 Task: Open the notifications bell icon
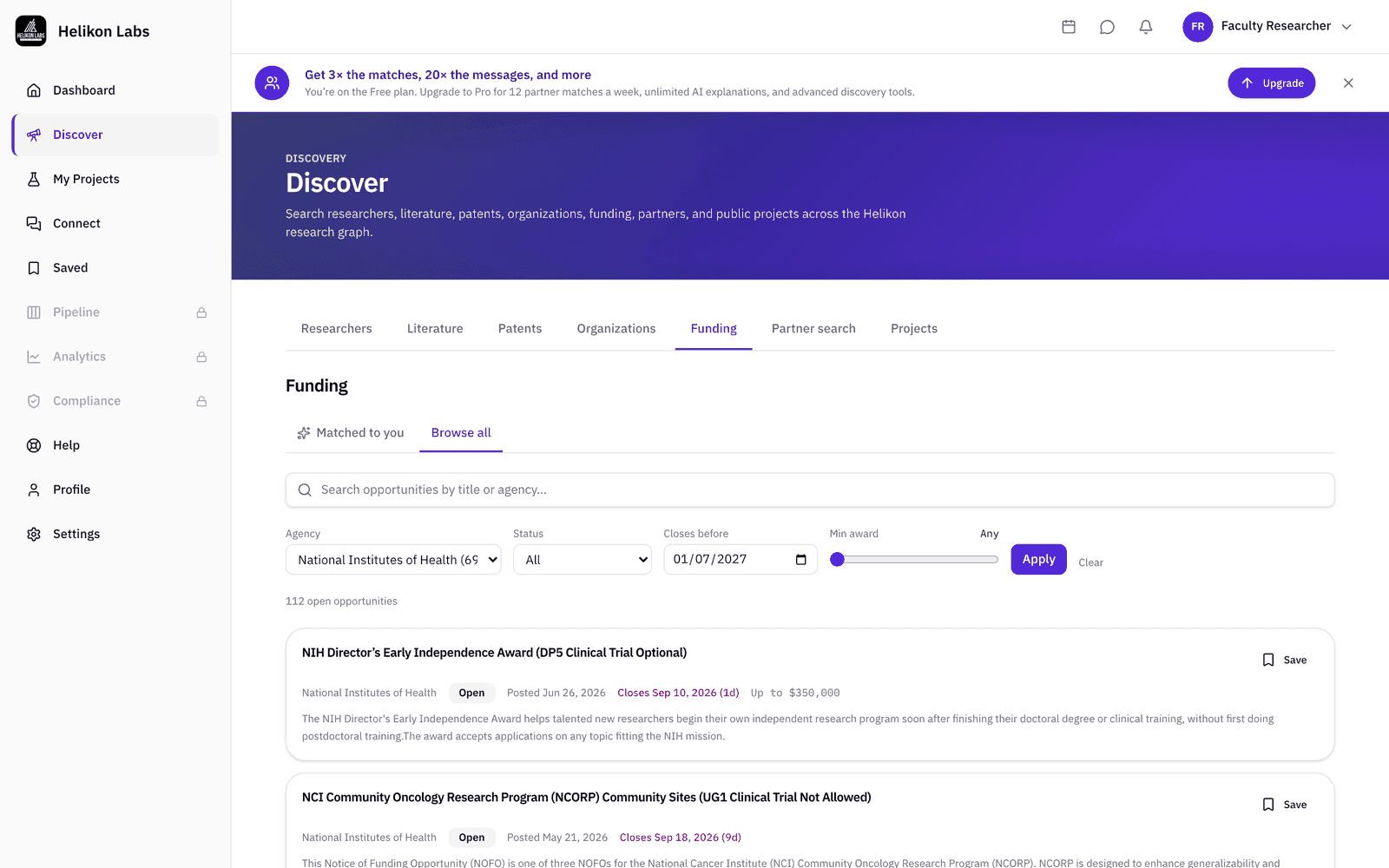pos(1146,27)
